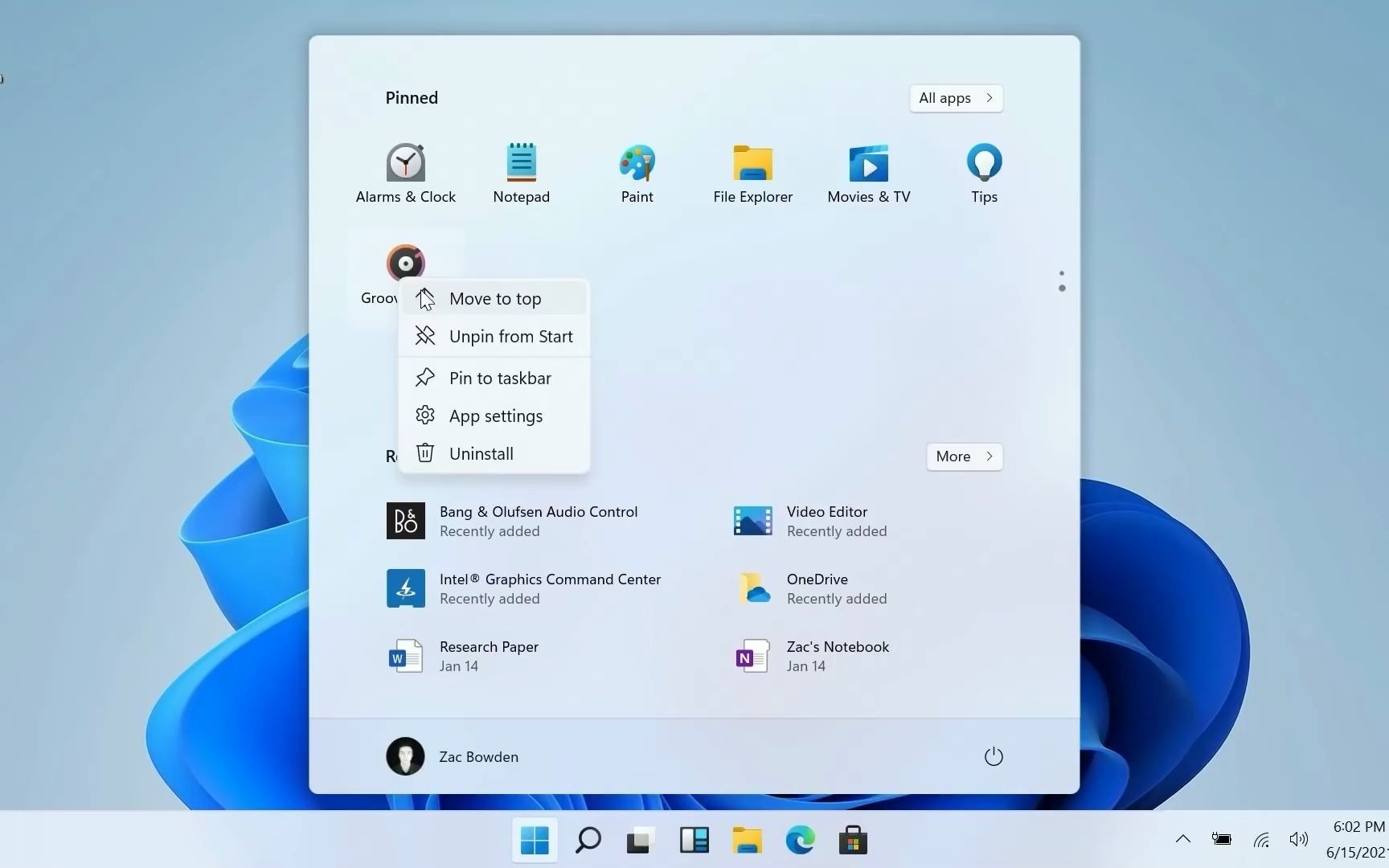Launch Notepad from pinned apps
The width and height of the screenshot is (1389, 868).
tap(521, 174)
